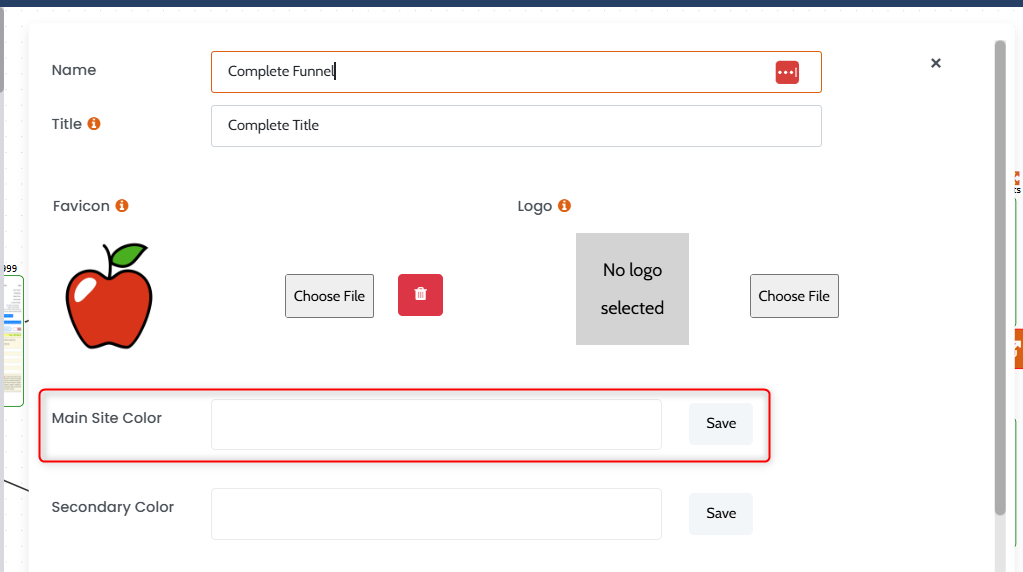The height and width of the screenshot is (572, 1023).
Task: Save the Secondary Color
Action: click(720, 513)
